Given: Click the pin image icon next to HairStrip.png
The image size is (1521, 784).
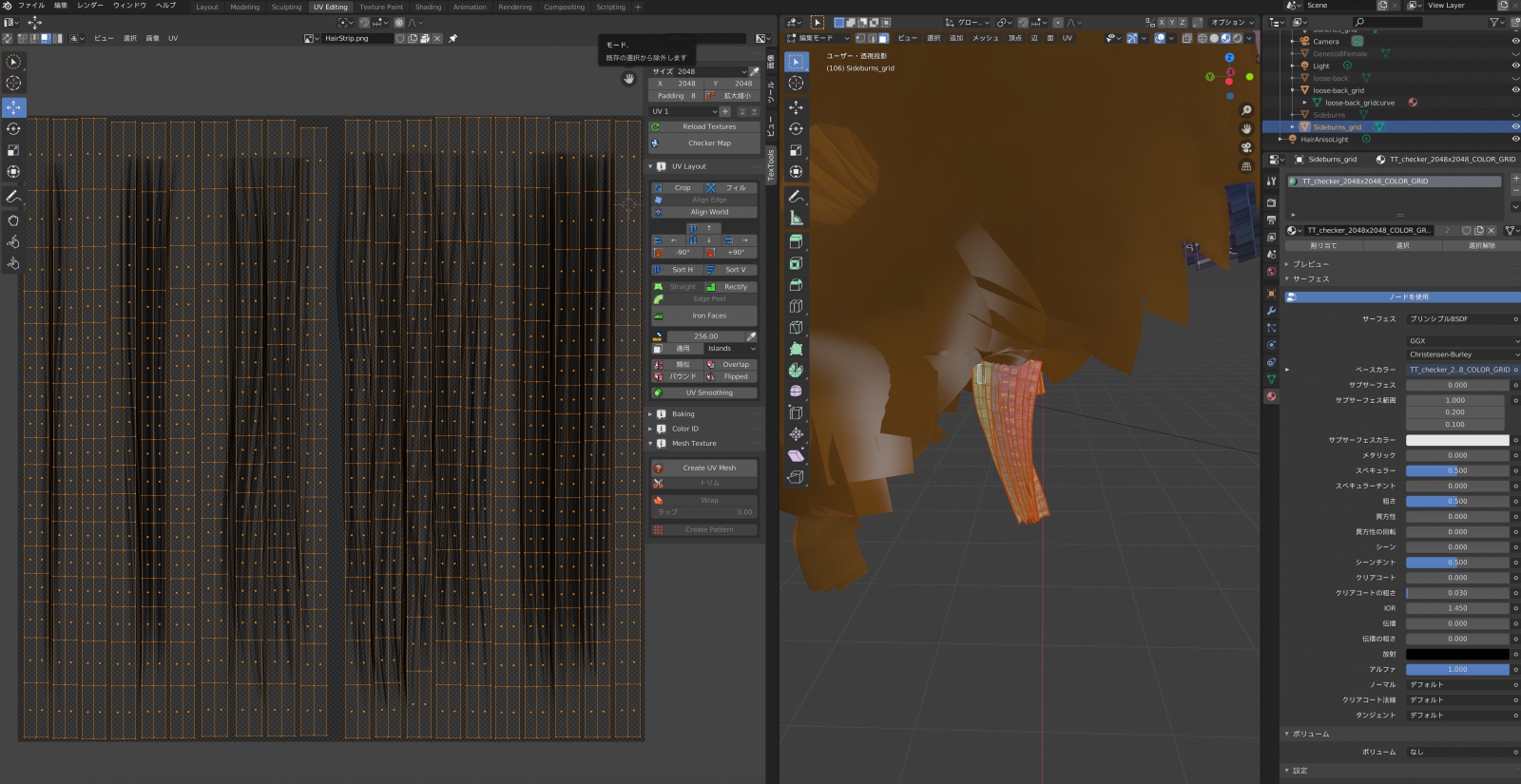Looking at the screenshot, I should tap(452, 39).
